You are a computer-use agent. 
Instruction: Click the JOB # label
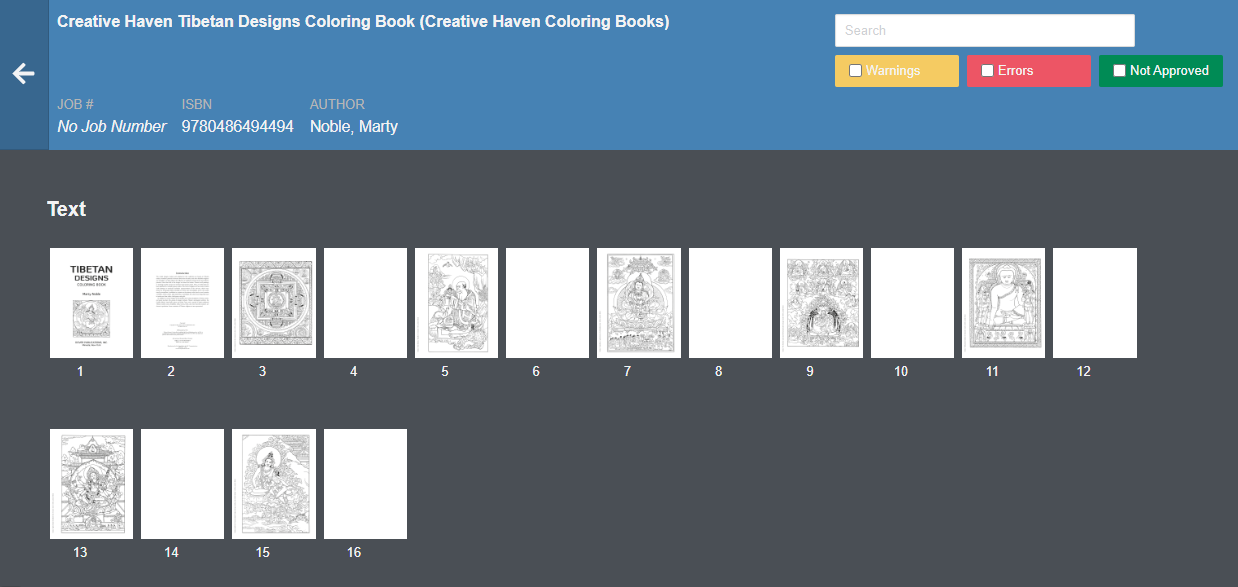(75, 104)
